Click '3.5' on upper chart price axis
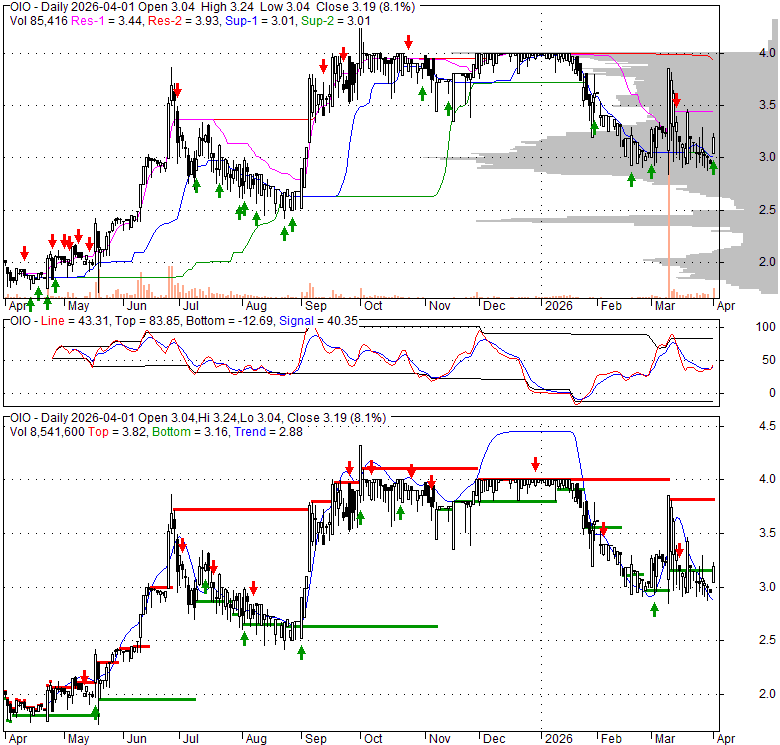Viewport: 780px width, 745px height. pyautogui.click(x=767, y=104)
